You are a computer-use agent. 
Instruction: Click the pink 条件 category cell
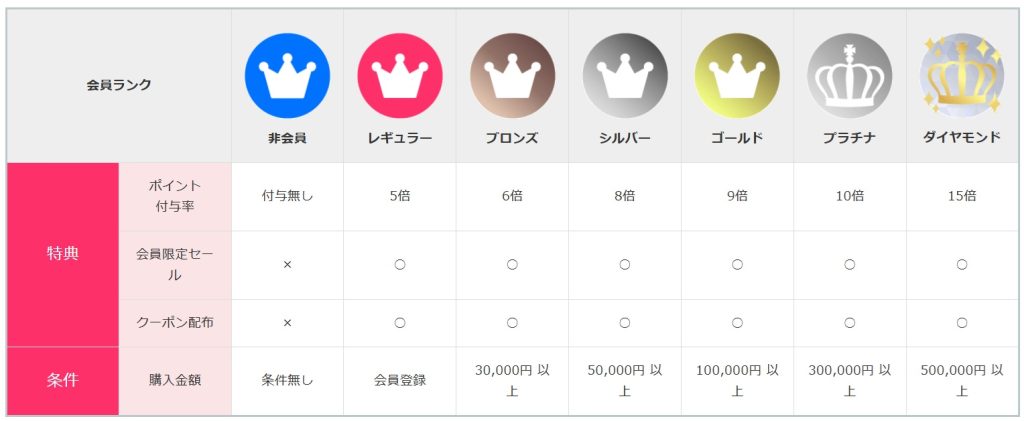62,380
